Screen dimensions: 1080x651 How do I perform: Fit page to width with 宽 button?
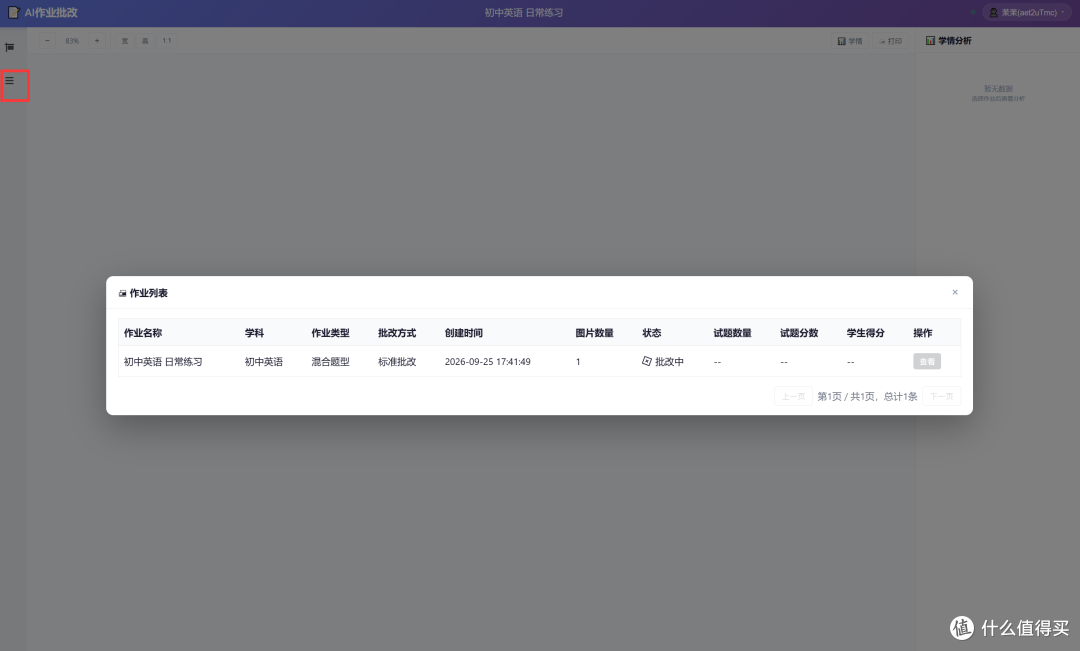125,41
